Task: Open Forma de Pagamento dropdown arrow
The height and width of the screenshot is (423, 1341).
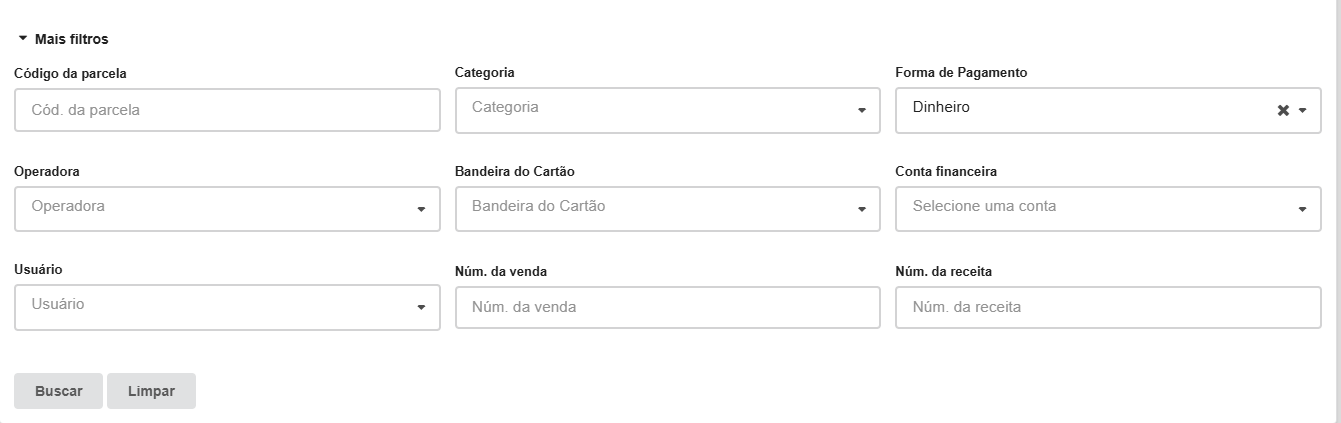Action: pos(1302,110)
